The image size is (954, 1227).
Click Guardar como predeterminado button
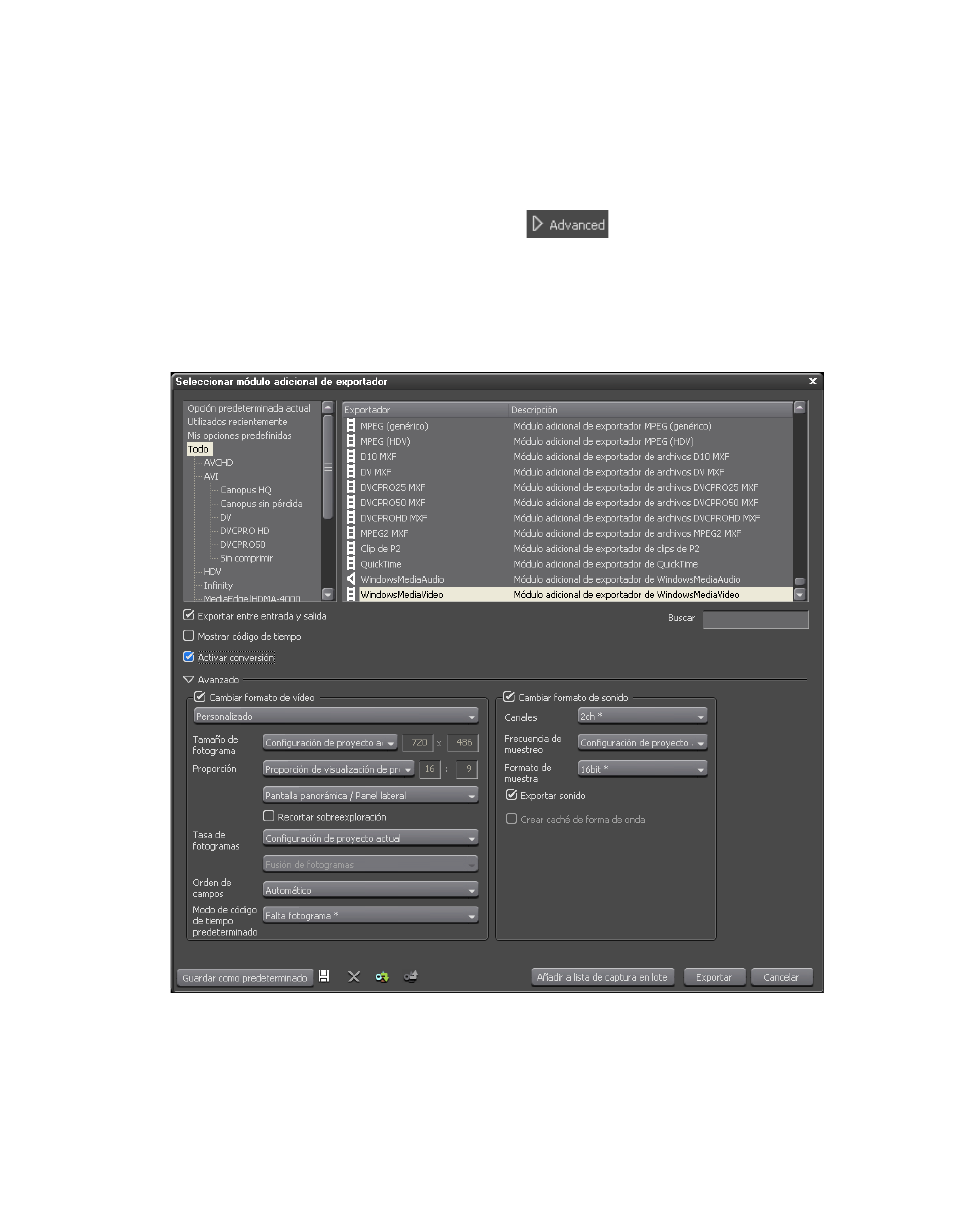click(245, 977)
